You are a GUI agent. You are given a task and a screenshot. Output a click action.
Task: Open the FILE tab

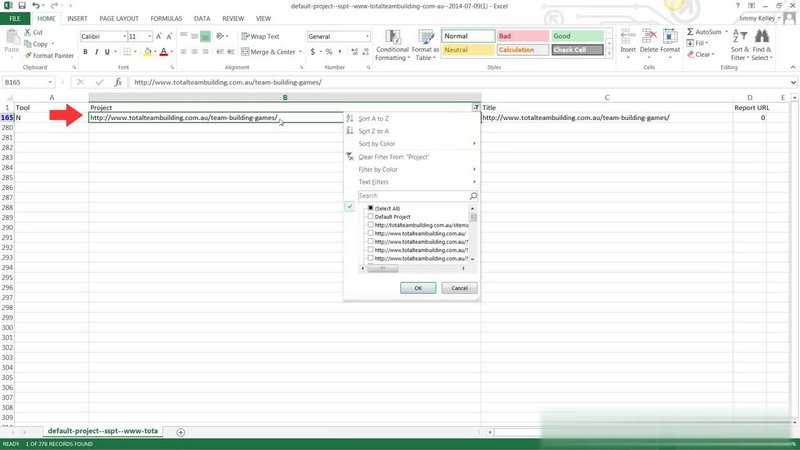click(x=15, y=18)
